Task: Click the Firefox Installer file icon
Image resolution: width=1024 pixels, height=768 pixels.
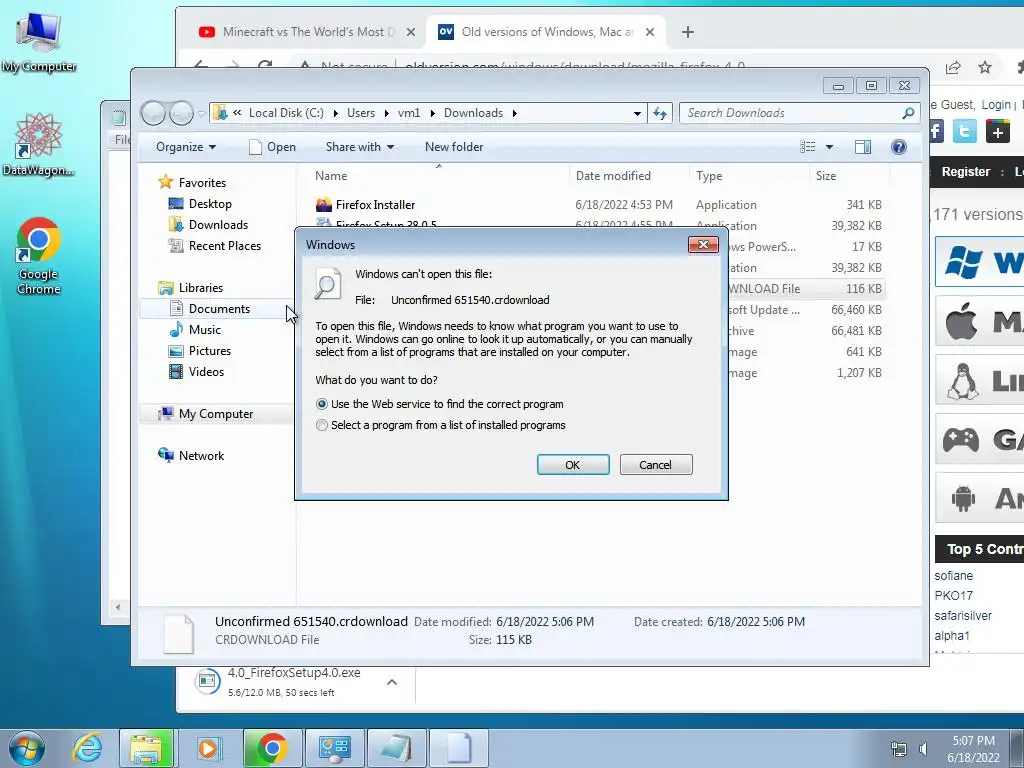Action: click(324, 205)
